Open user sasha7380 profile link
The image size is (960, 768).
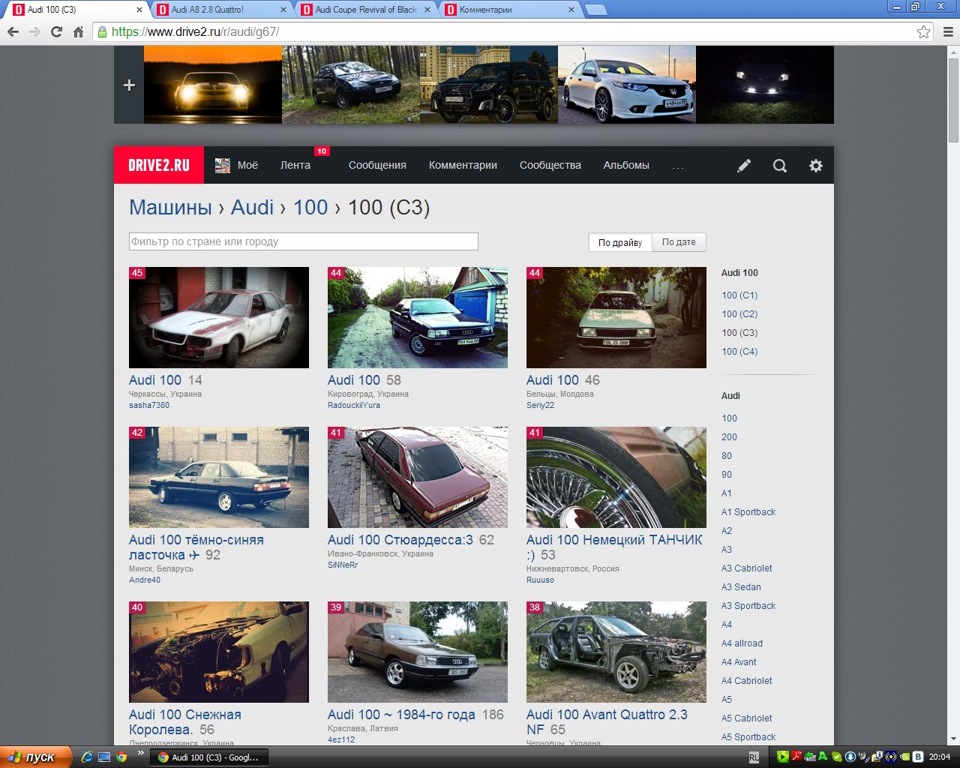click(149, 405)
